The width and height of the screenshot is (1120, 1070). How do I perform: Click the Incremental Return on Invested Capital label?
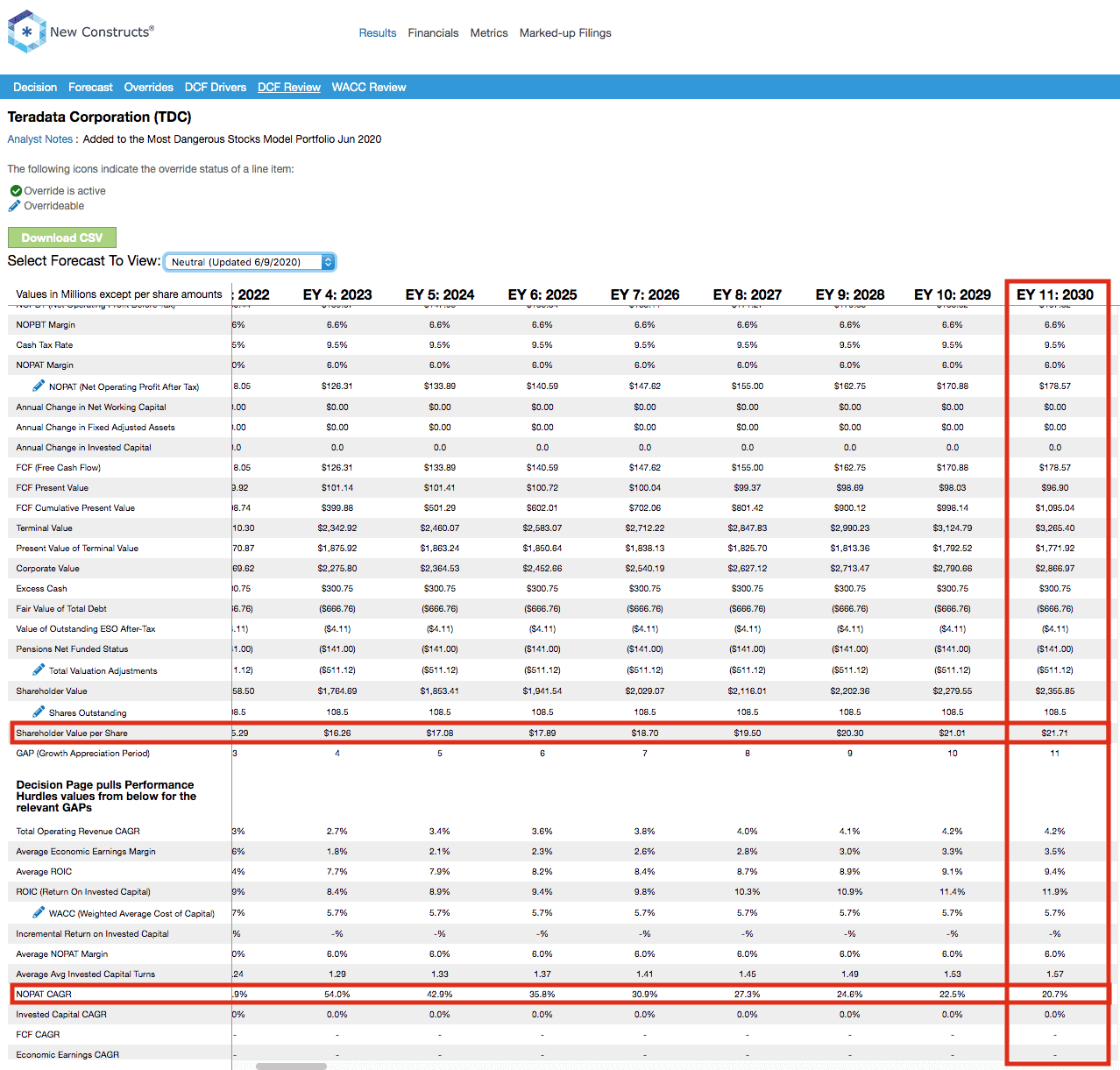pos(92,933)
